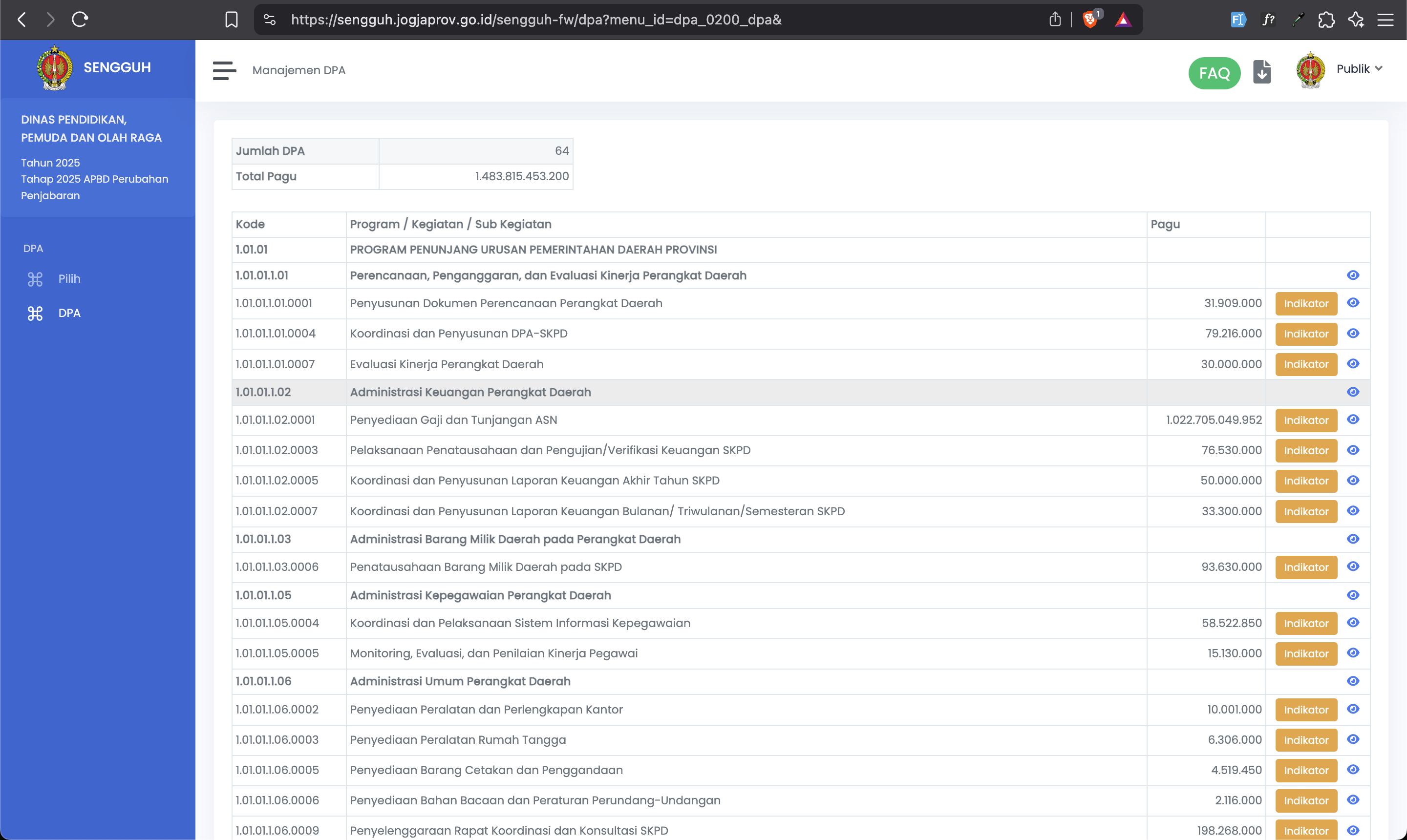Toggle the sidebar hamburger menu
The height and width of the screenshot is (840, 1407).
tap(224, 71)
